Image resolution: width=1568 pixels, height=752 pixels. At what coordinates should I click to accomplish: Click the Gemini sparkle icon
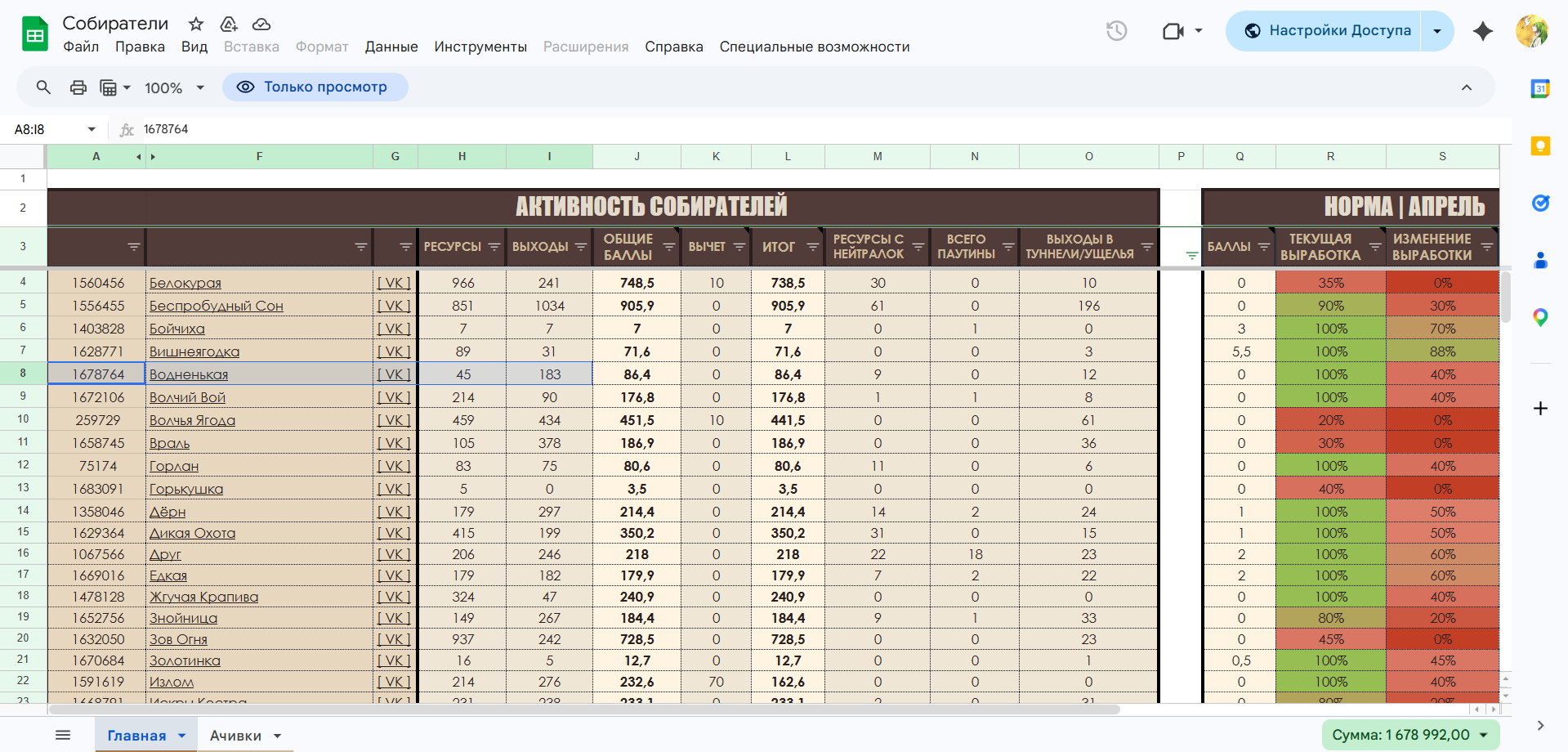pyautogui.click(x=1482, y=31)
